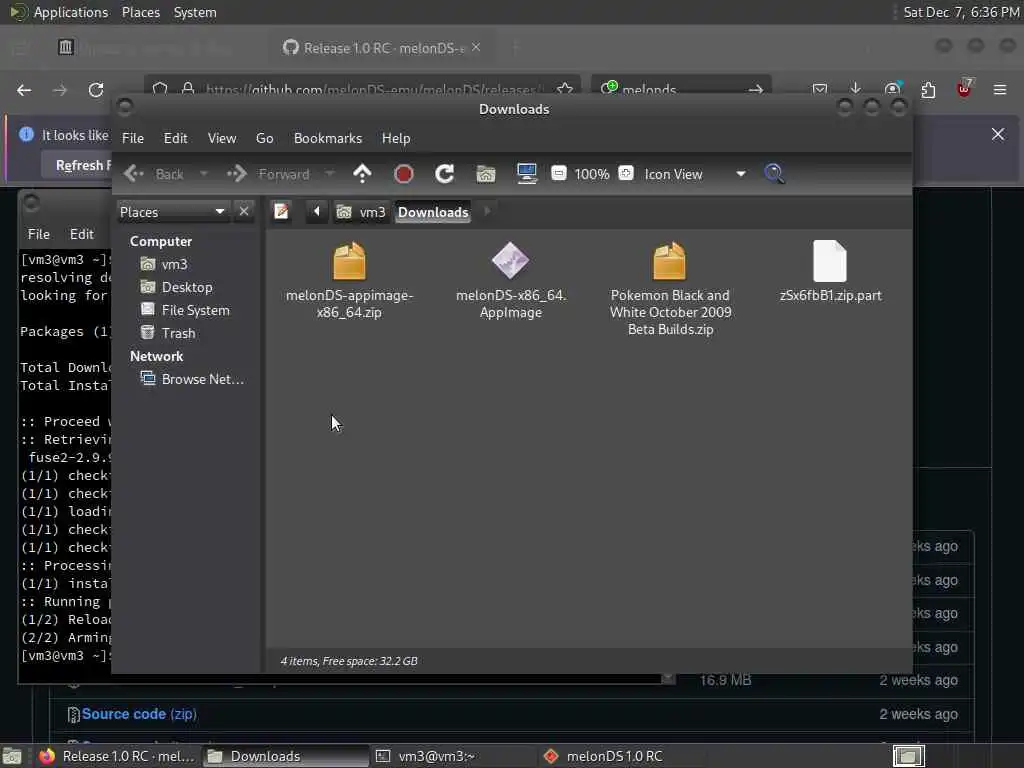Close the Release 1.0 RC melonDS tab
The image size is (1024, 768).
(x=476, y=48)
